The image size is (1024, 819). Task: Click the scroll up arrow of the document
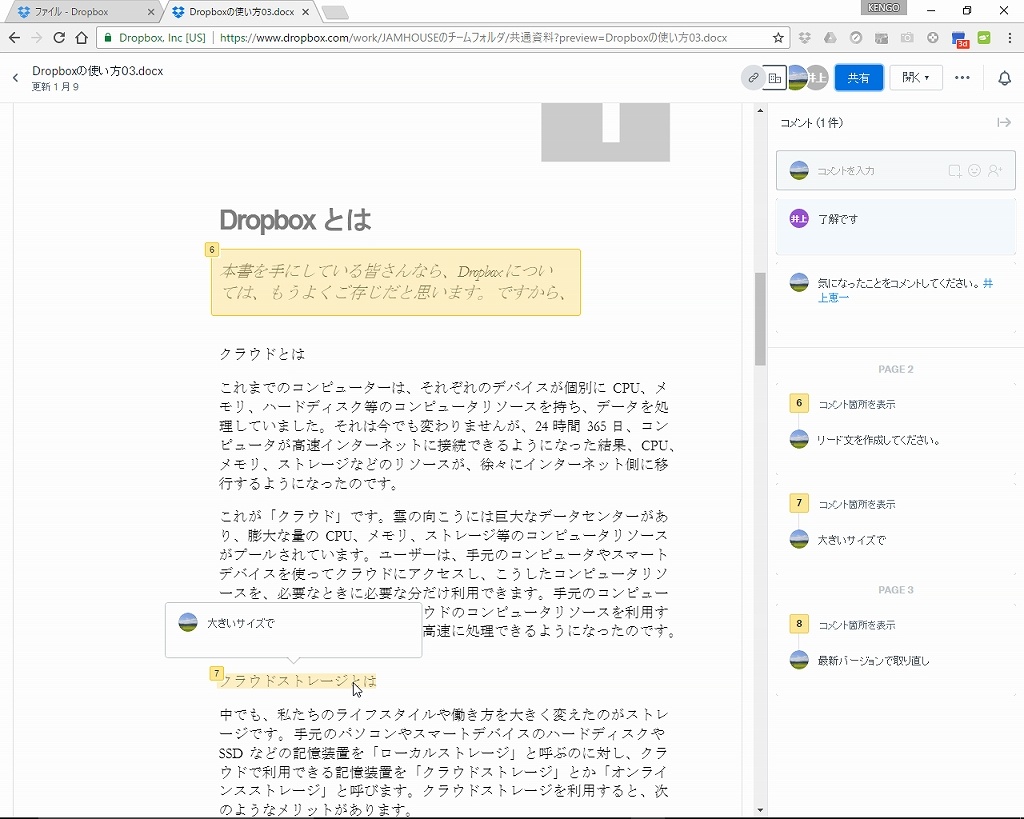[x=760, y=110]
